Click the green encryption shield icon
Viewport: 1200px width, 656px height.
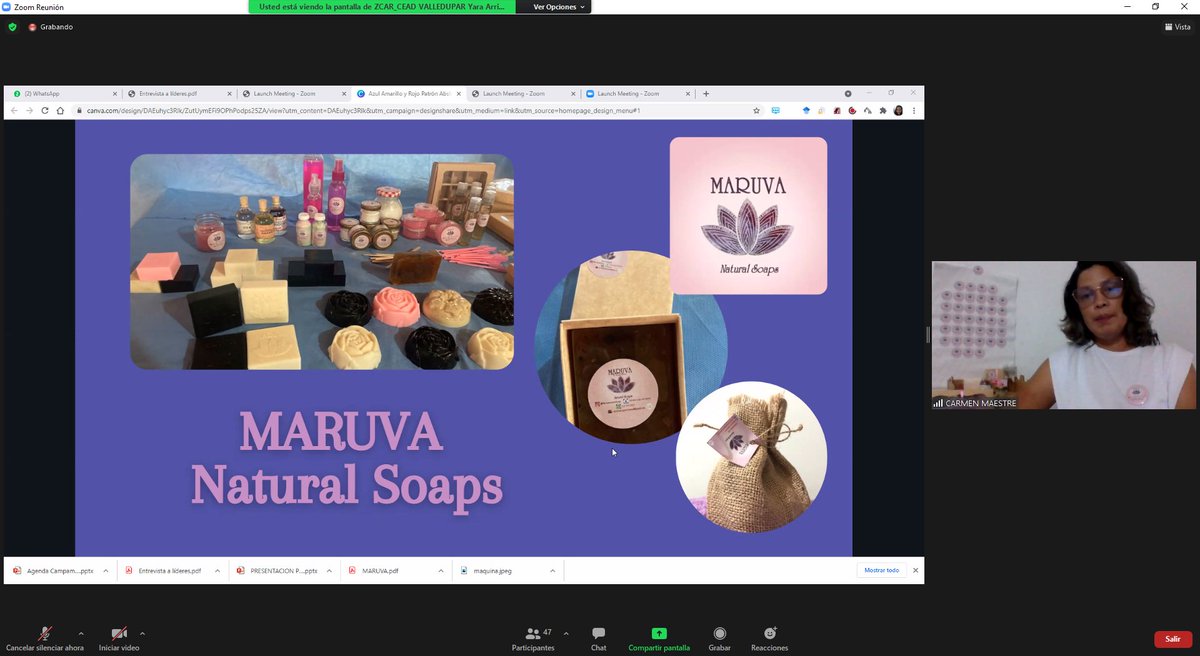(x=12, y=27)
